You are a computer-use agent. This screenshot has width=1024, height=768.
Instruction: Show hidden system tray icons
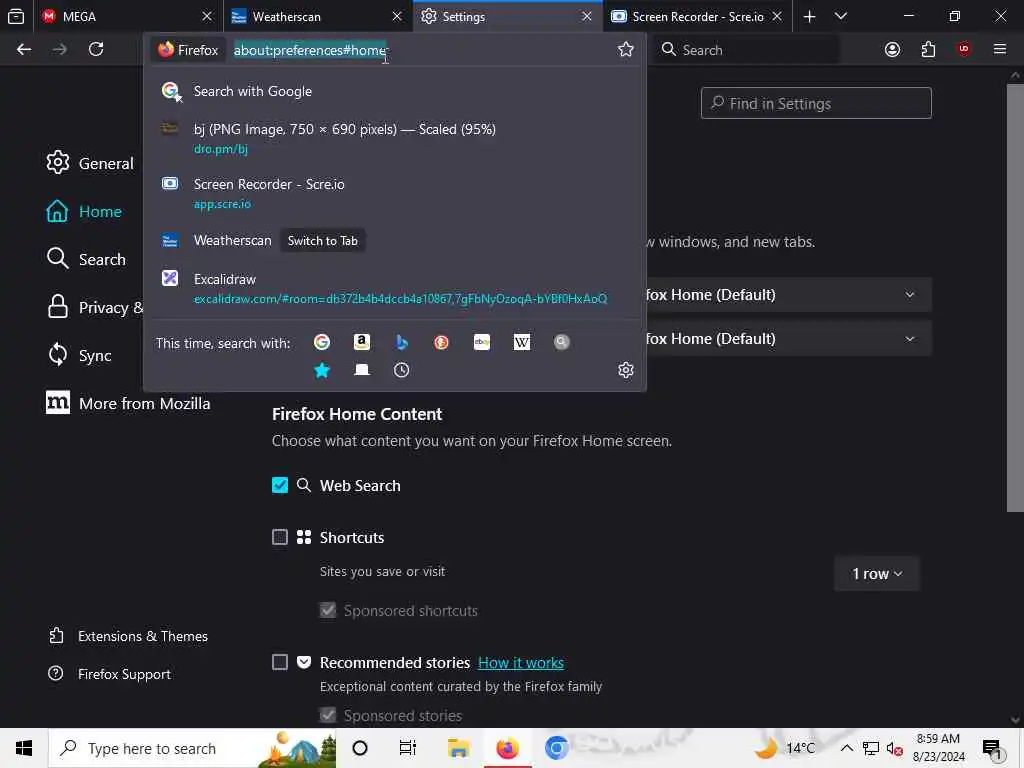pos(846,748)
